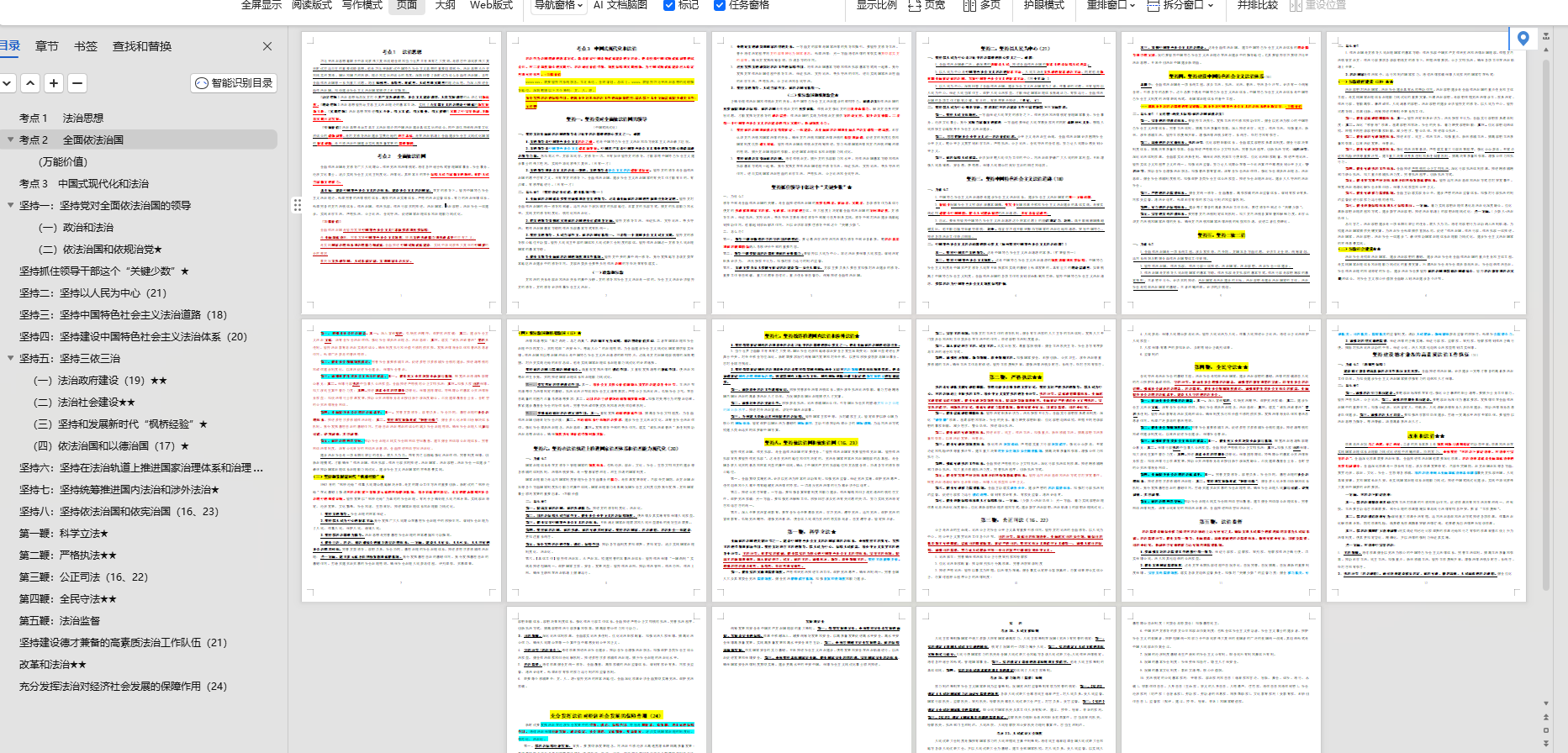This screenshot has width=1568, height=753.
Task: Collapse the 坚持五：坚持三依三治 tree node
Action: [11, 359]
